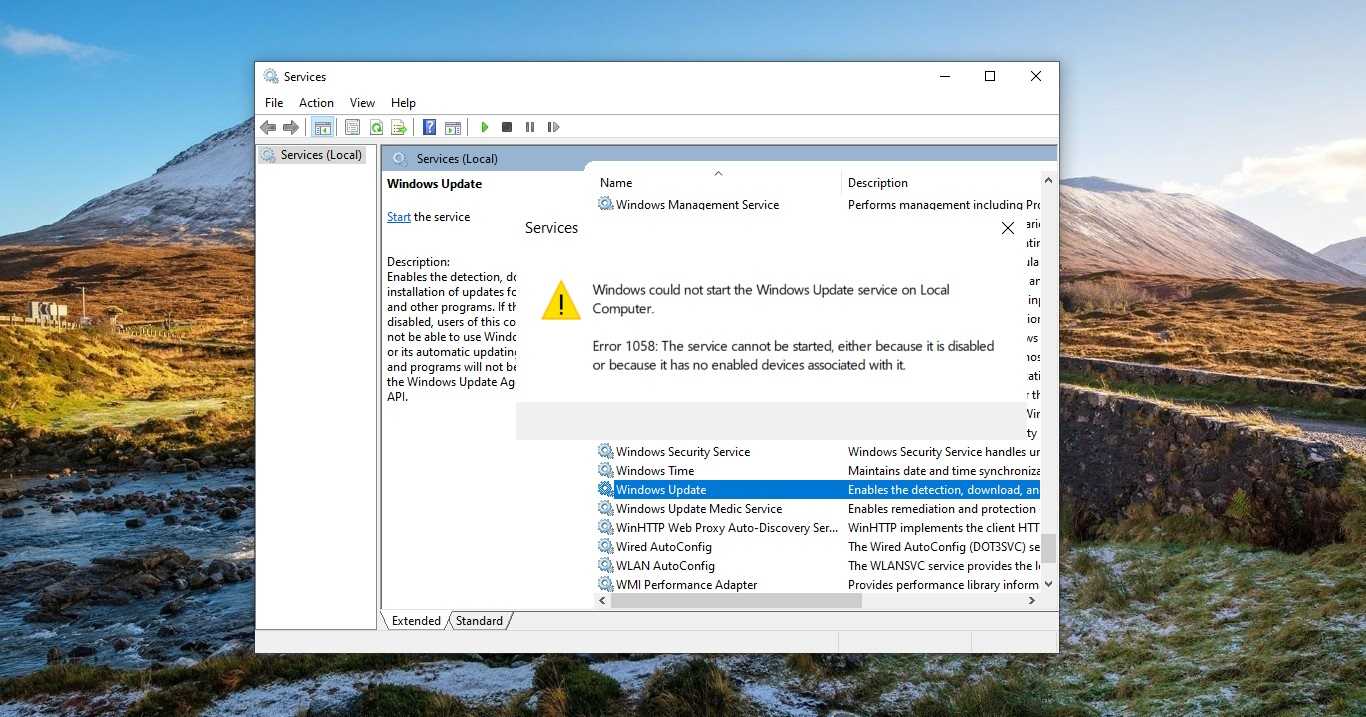
Task: Click the horizontal scrollbar left arrow
Action: (x=603, y=601)
